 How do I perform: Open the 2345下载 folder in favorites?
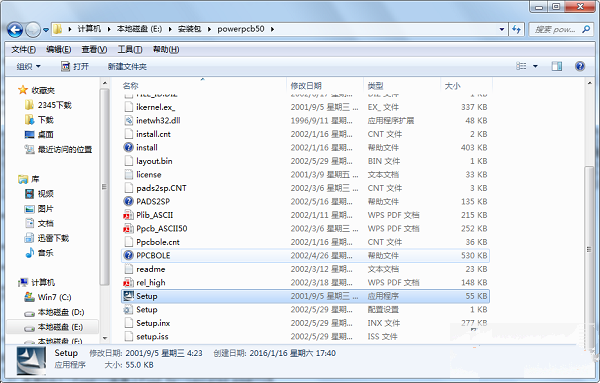[54, 105]
